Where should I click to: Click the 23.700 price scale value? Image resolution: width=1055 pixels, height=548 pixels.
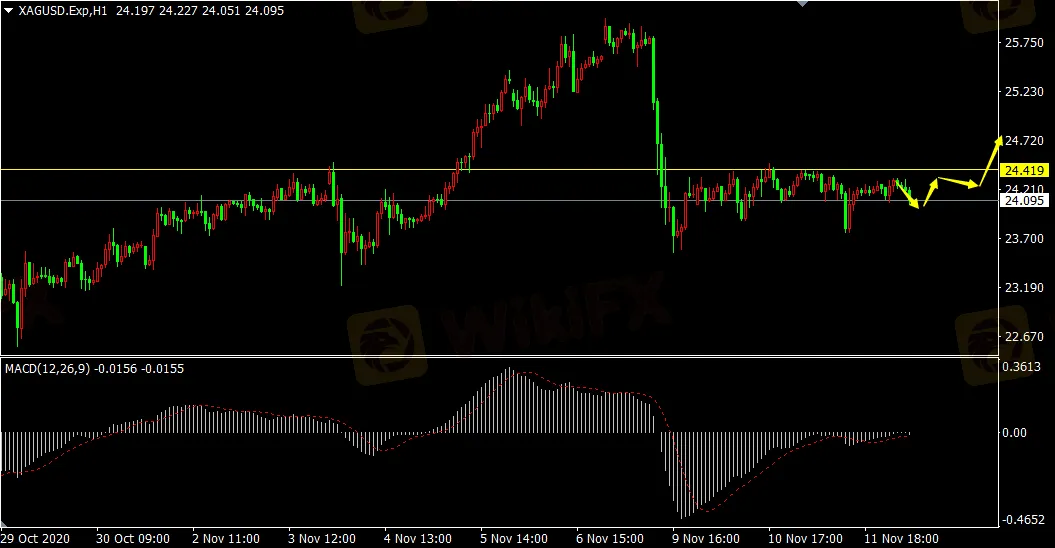pyautogui.click(x=1024, y=238)
